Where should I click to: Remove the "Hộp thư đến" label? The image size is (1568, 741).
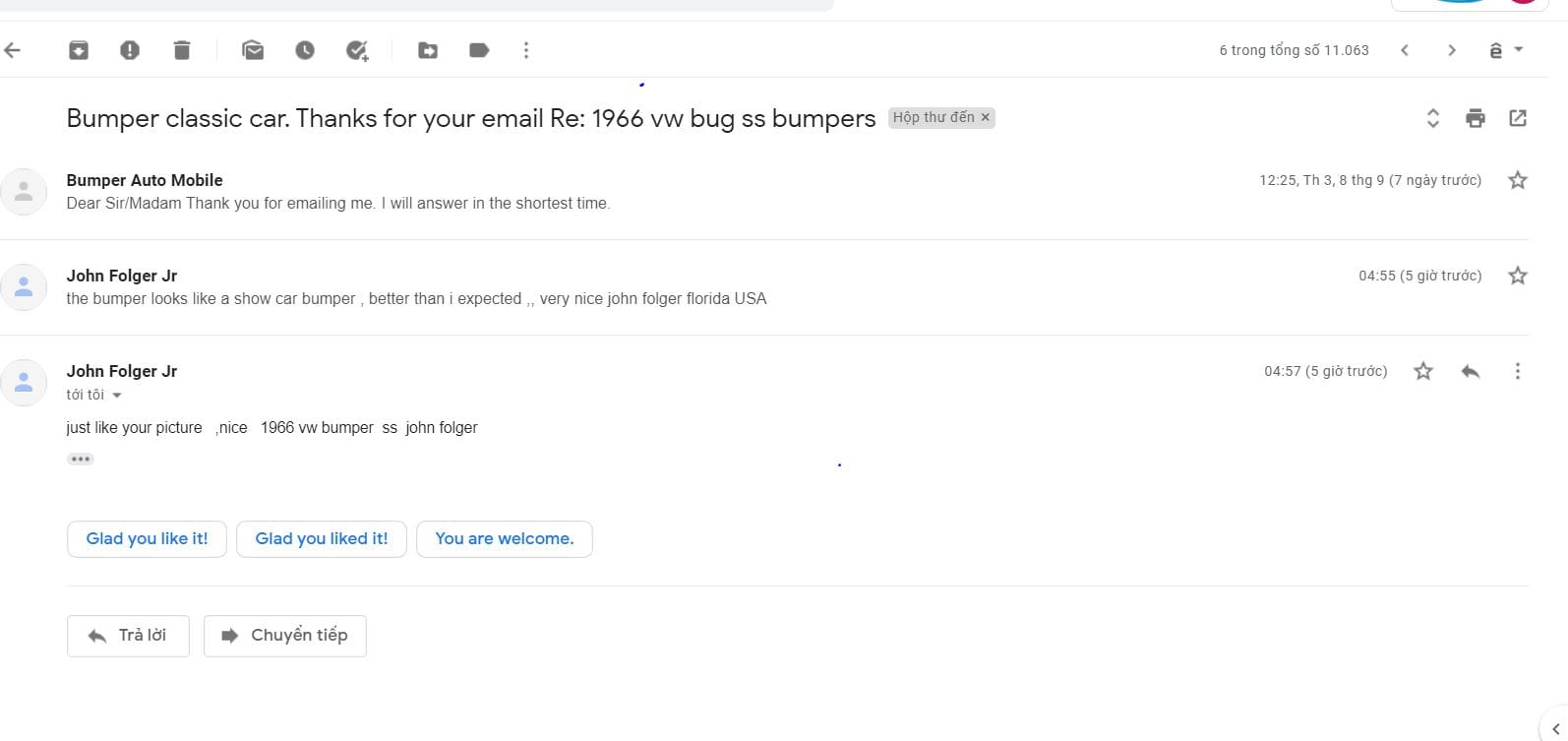point(986,118)
